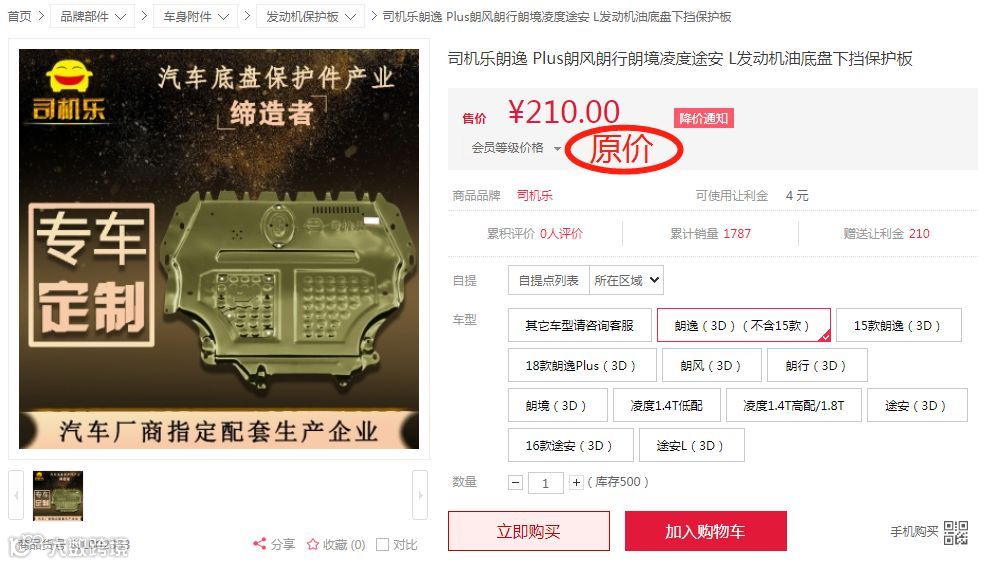Click the mobile purchase QR code icon
Viewport: 985px width, 565px height.
tap(955, 532)
